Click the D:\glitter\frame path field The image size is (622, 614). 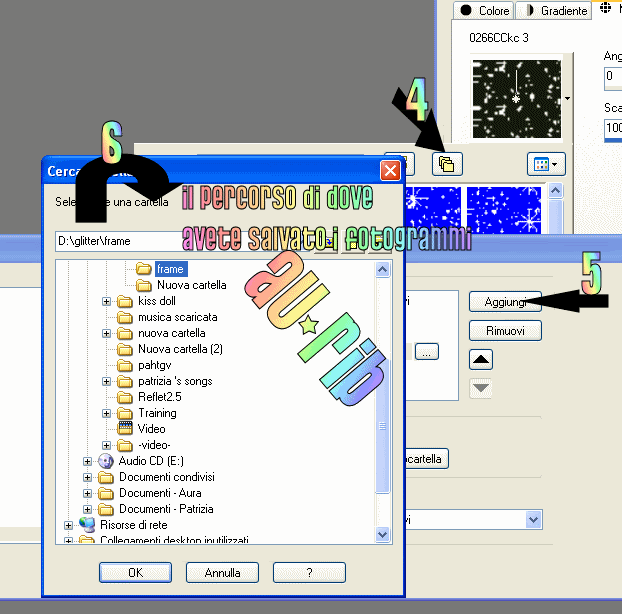pyautogui.click(x=182, y=241)
